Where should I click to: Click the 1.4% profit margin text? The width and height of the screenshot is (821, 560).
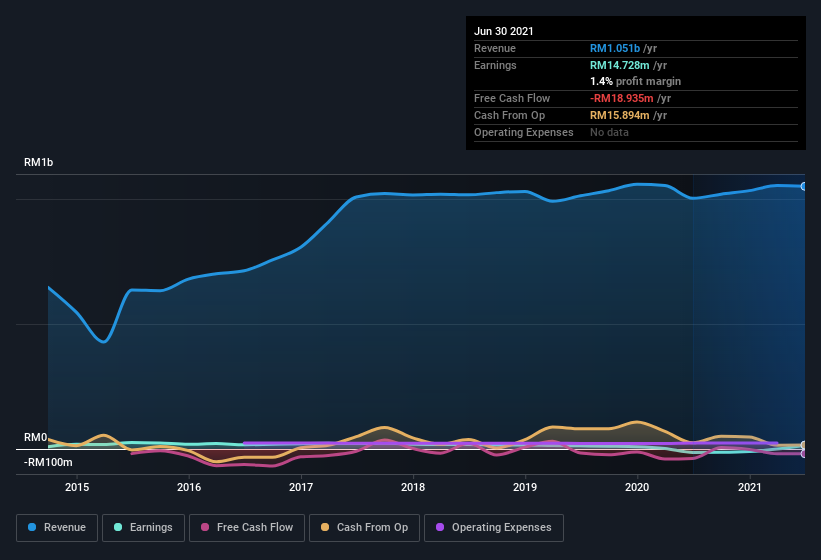coord(636,81)
